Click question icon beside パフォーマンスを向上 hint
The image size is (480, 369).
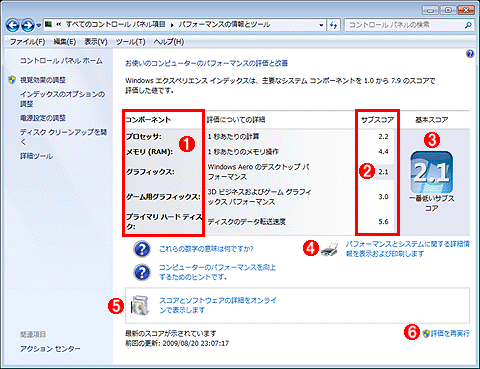pyautogui.click(x=142, y=272)
